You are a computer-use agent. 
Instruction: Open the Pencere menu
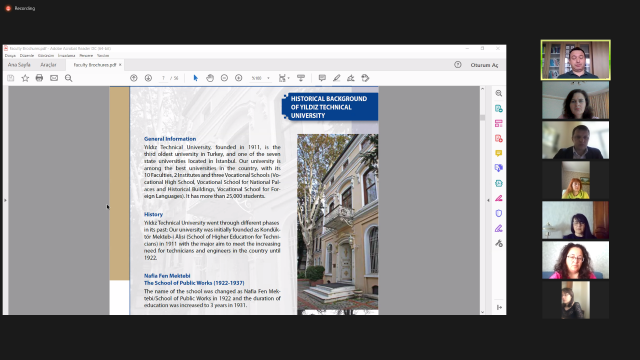click(86, 56)
